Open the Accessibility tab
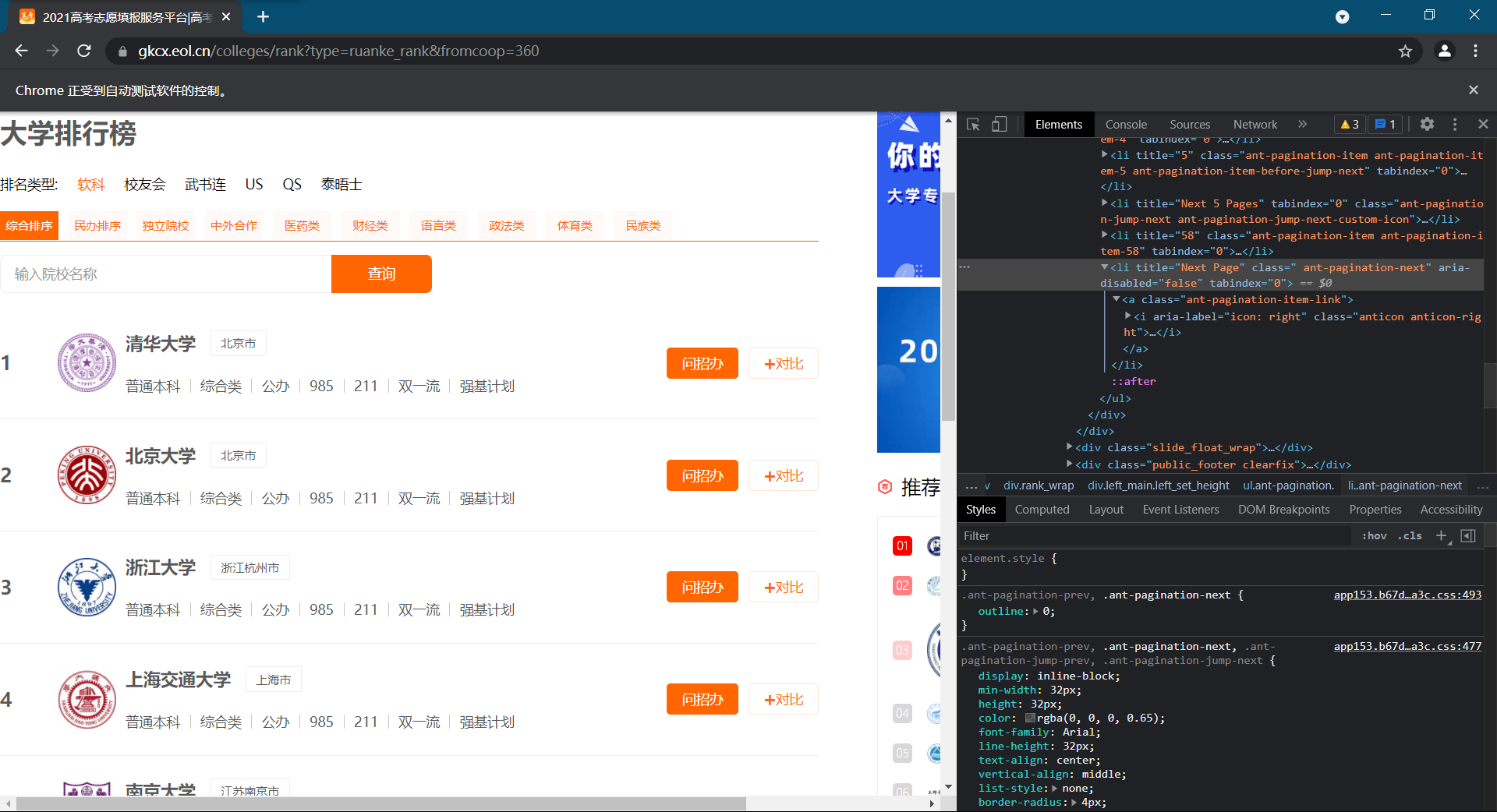This screenshot has width=1497, height=812. tap(1451, 510)
